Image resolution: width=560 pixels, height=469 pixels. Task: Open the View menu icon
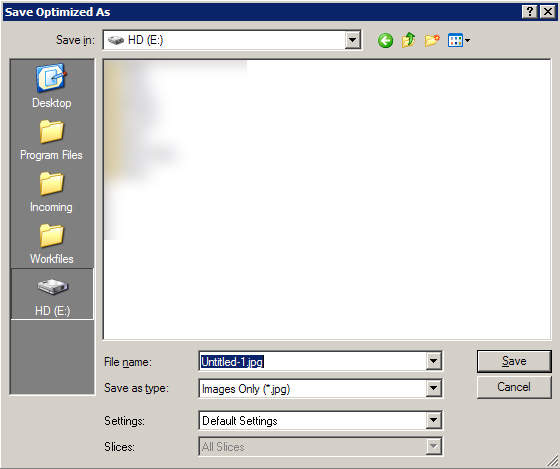(459, 40)
